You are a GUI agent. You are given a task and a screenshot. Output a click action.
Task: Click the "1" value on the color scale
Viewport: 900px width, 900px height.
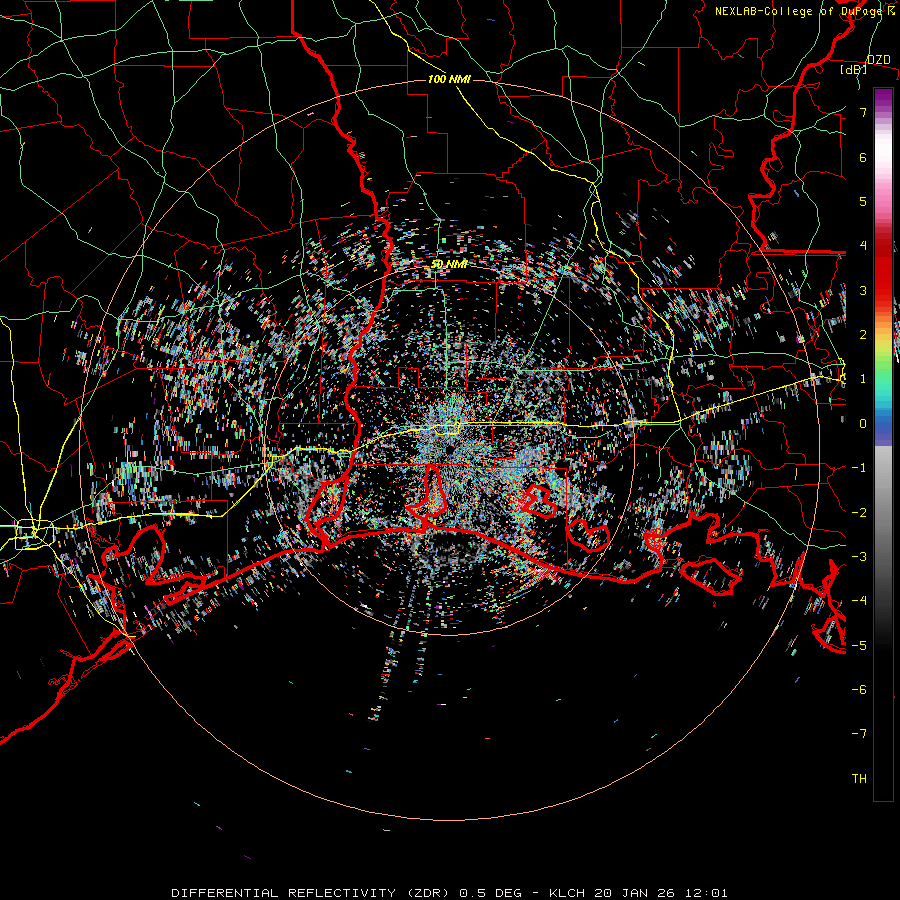click(863, 379)
